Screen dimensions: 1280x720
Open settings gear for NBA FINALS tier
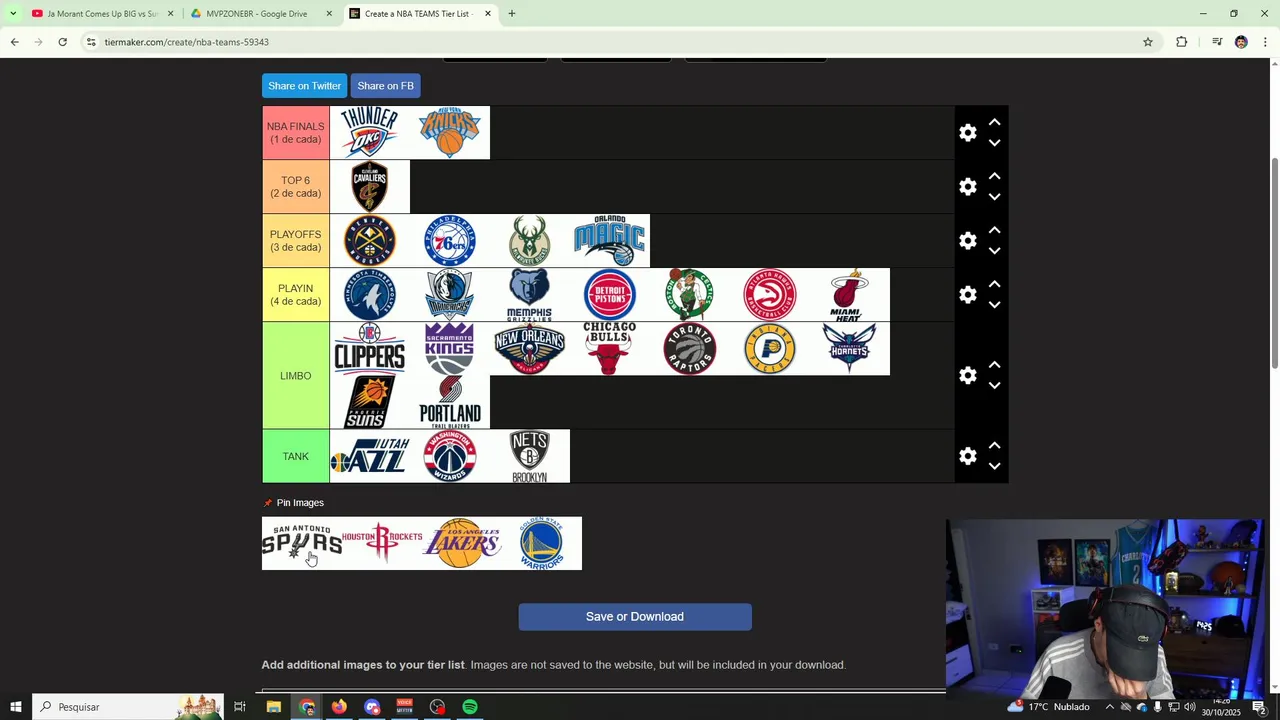point(968,133)
